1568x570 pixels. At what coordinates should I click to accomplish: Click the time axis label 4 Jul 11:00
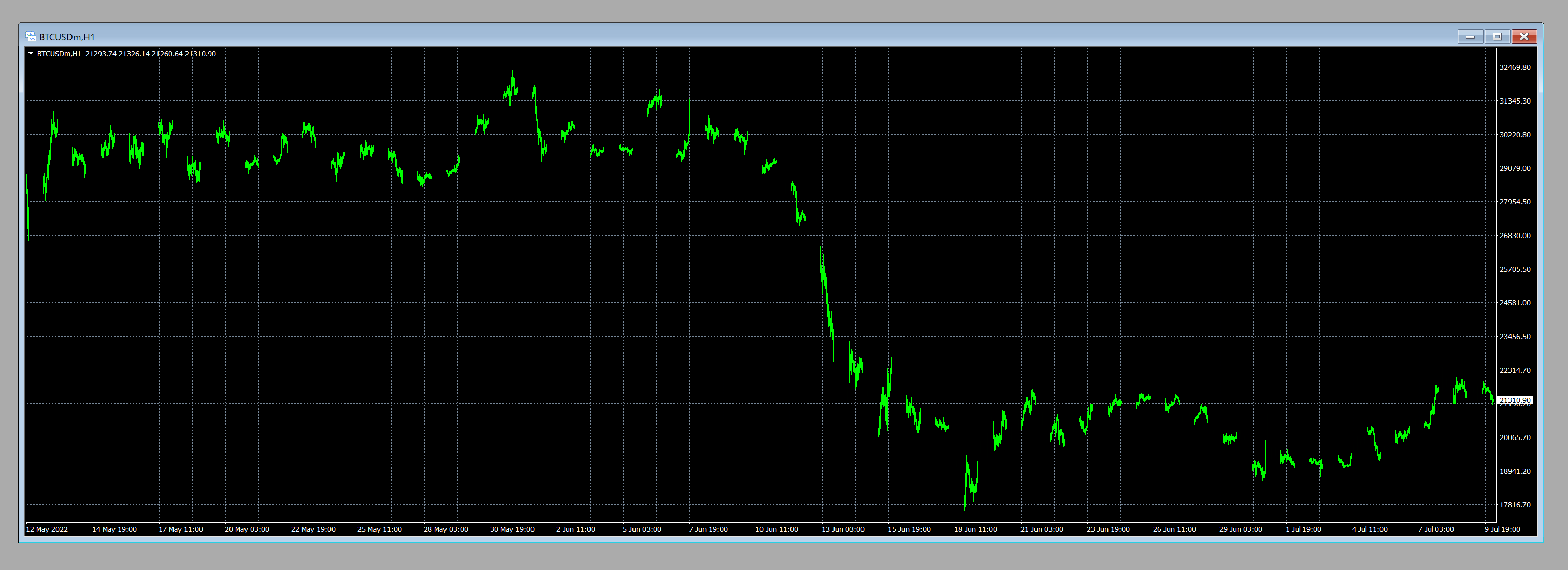coord(1370,529)
